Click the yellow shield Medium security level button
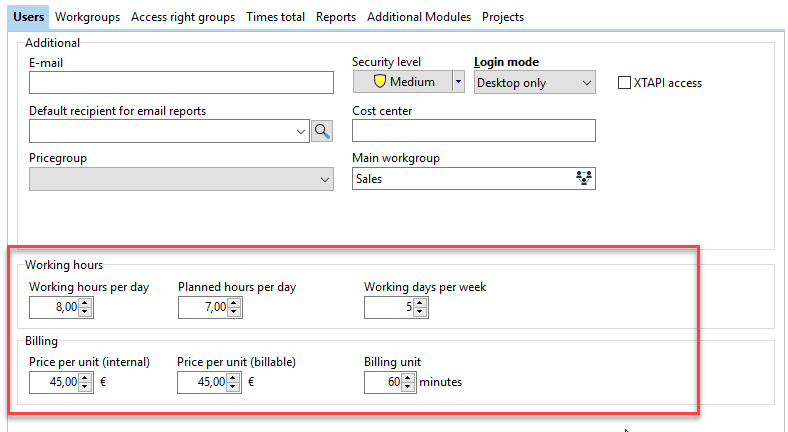Image resolution: width=788 pixels, height=432 pixels. [x=402, y=82]
